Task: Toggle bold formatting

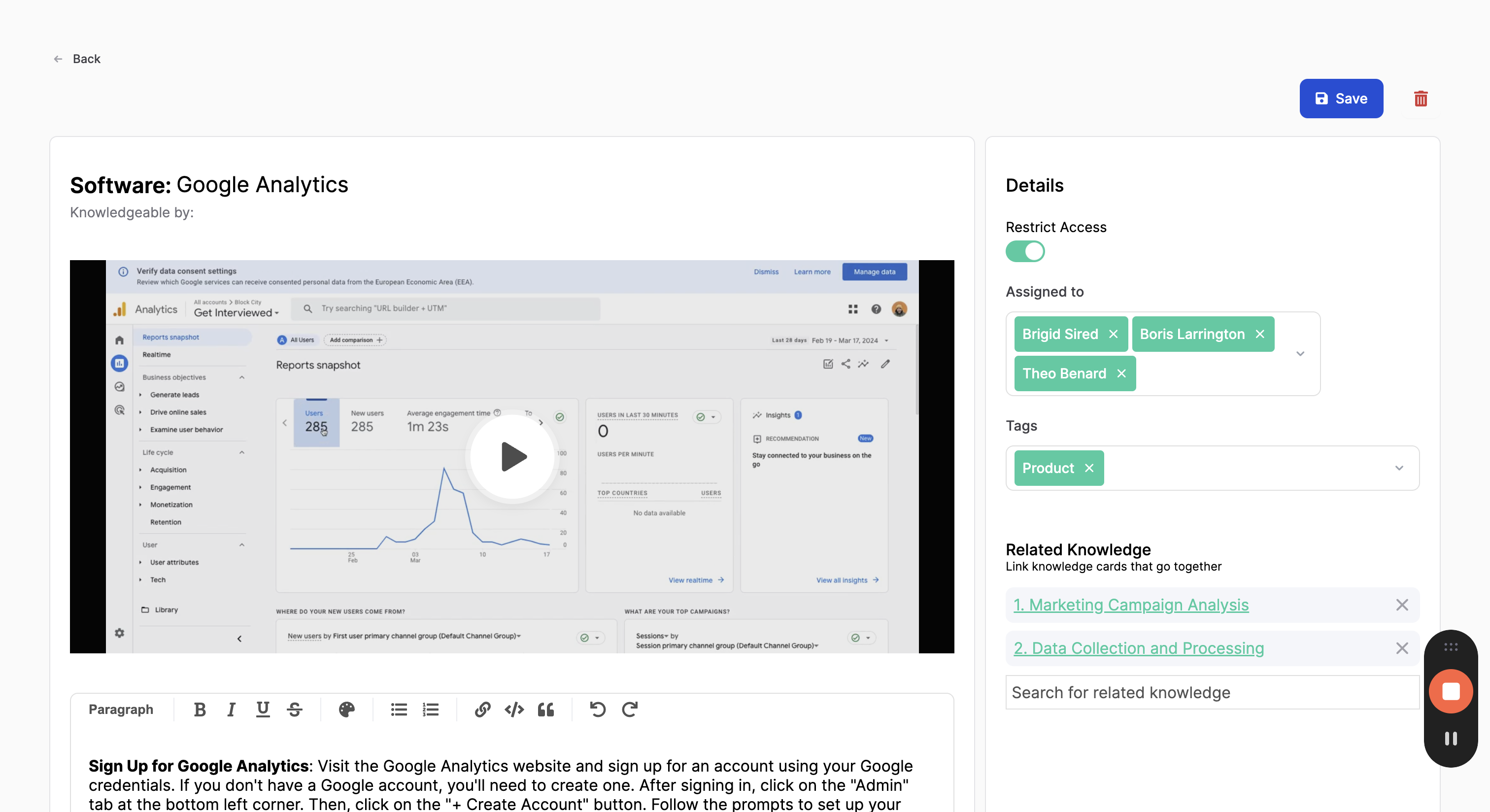Action: (x=200, y=710)
